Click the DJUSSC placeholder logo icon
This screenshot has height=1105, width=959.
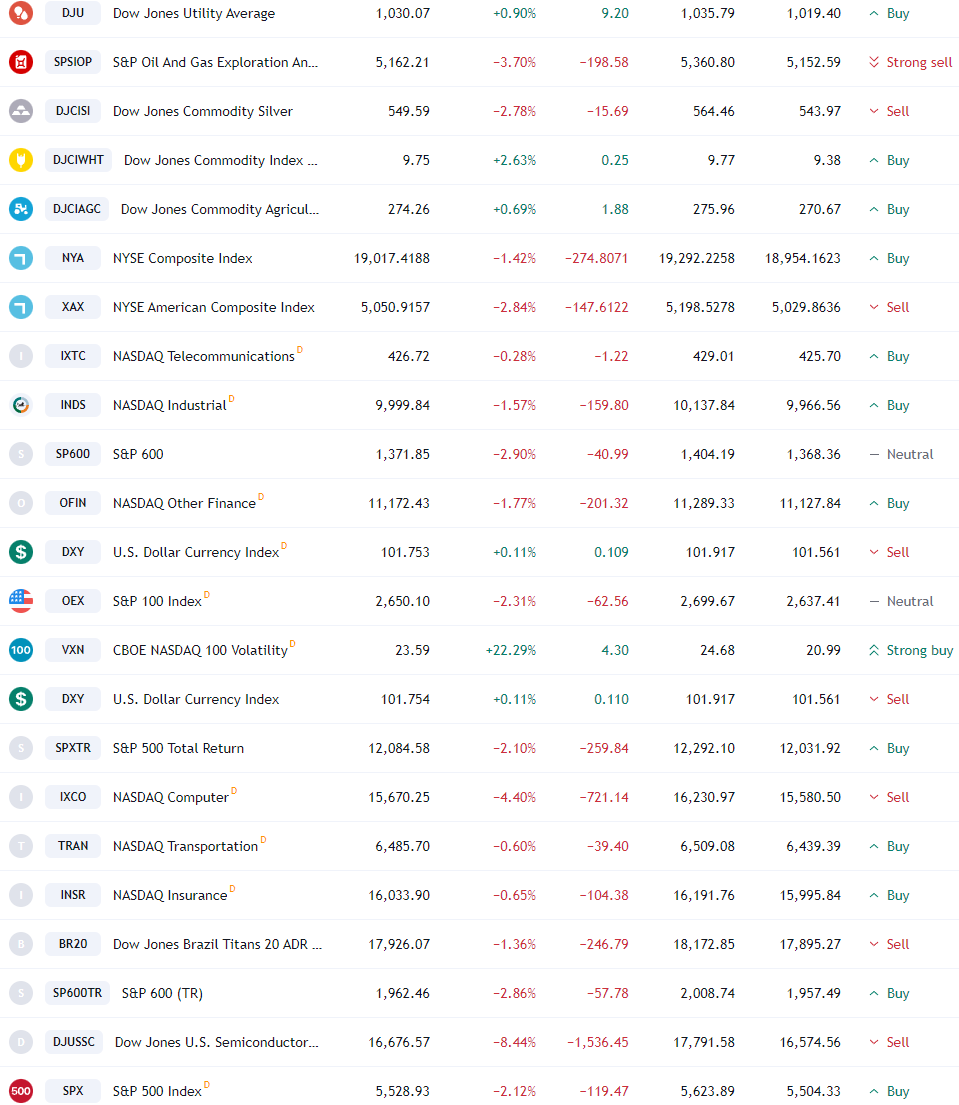(21, 1042)
